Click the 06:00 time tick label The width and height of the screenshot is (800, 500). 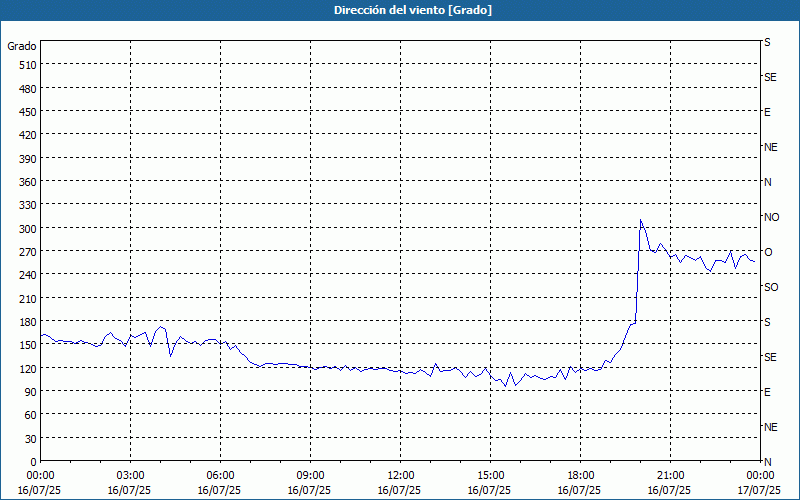pos(220,475)
